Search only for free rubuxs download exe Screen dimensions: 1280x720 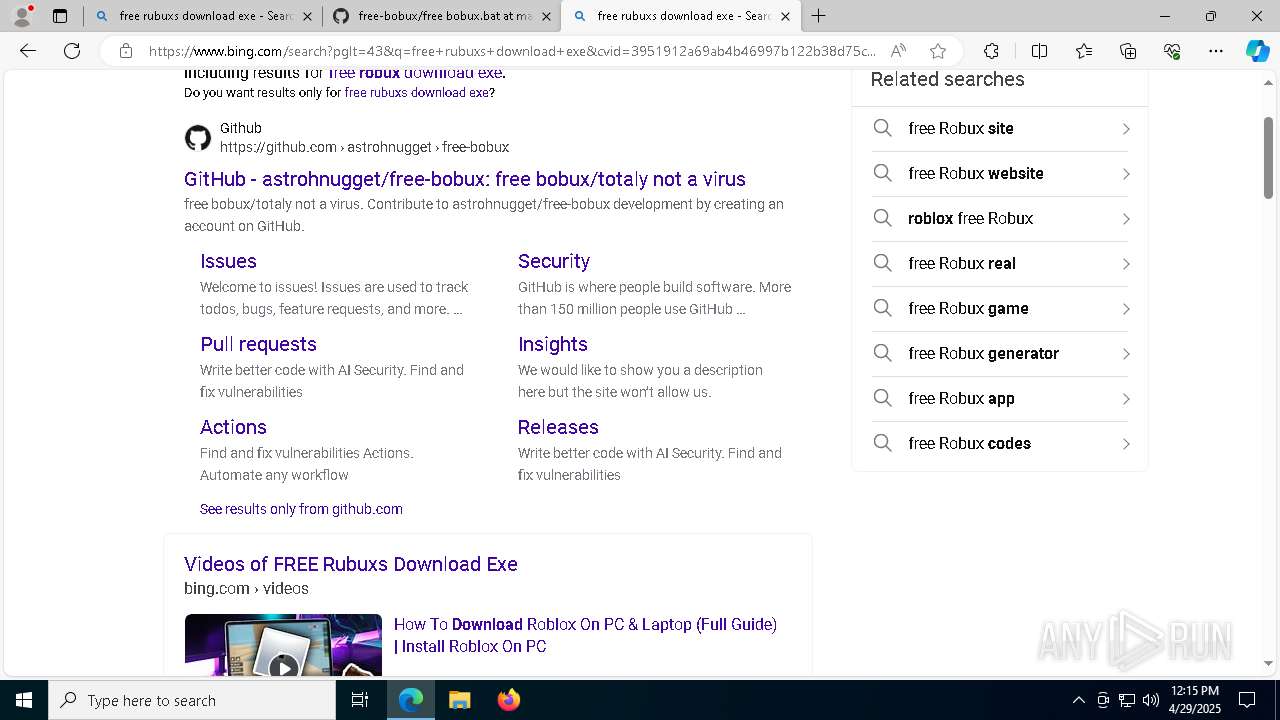tap(417, 92)
